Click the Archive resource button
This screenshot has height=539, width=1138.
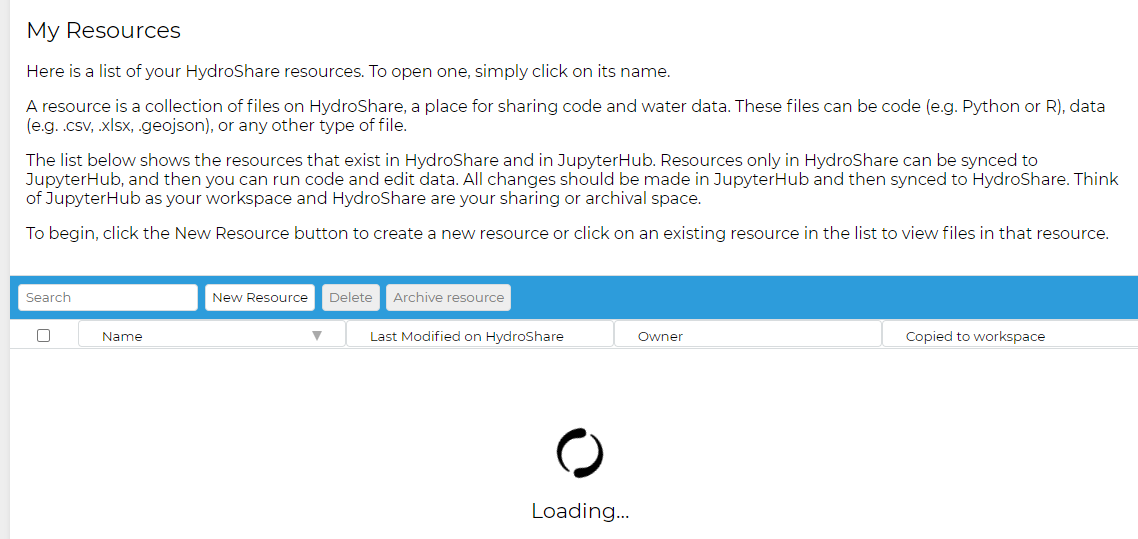(x=449, y=297)
